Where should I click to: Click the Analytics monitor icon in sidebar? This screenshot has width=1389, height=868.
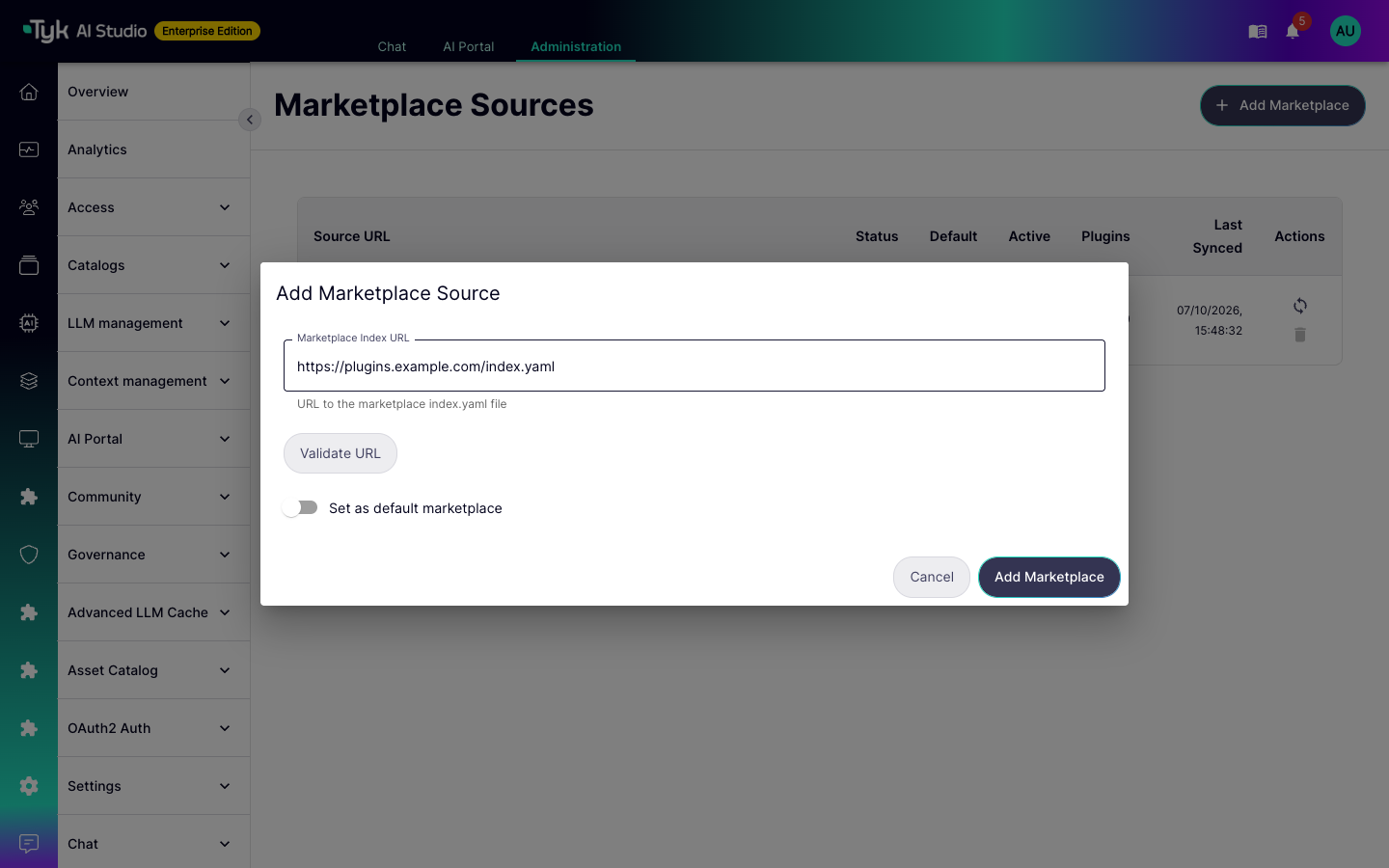click(x=29, y=149)
